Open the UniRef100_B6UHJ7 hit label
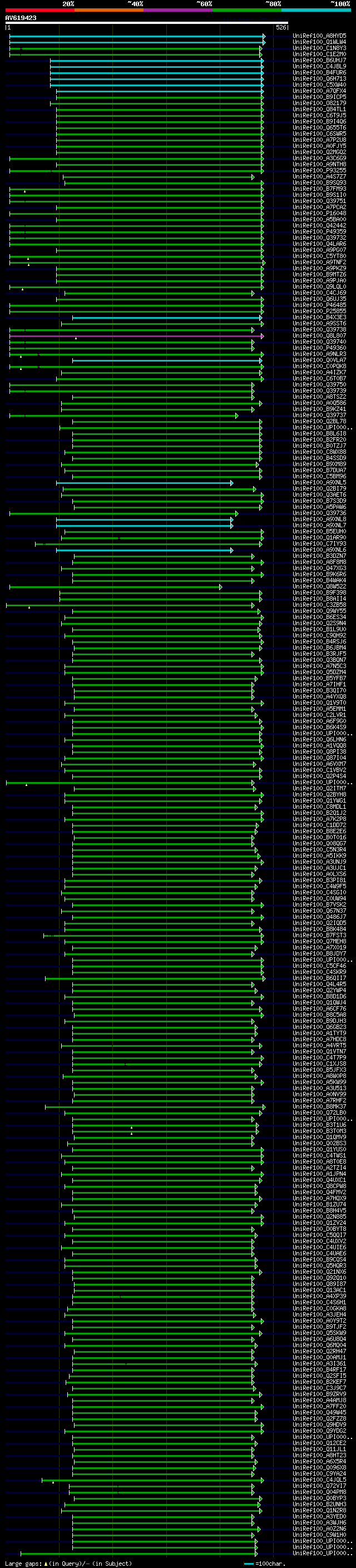The height and width of the screenshot is (1568, 356). (319, 60)
